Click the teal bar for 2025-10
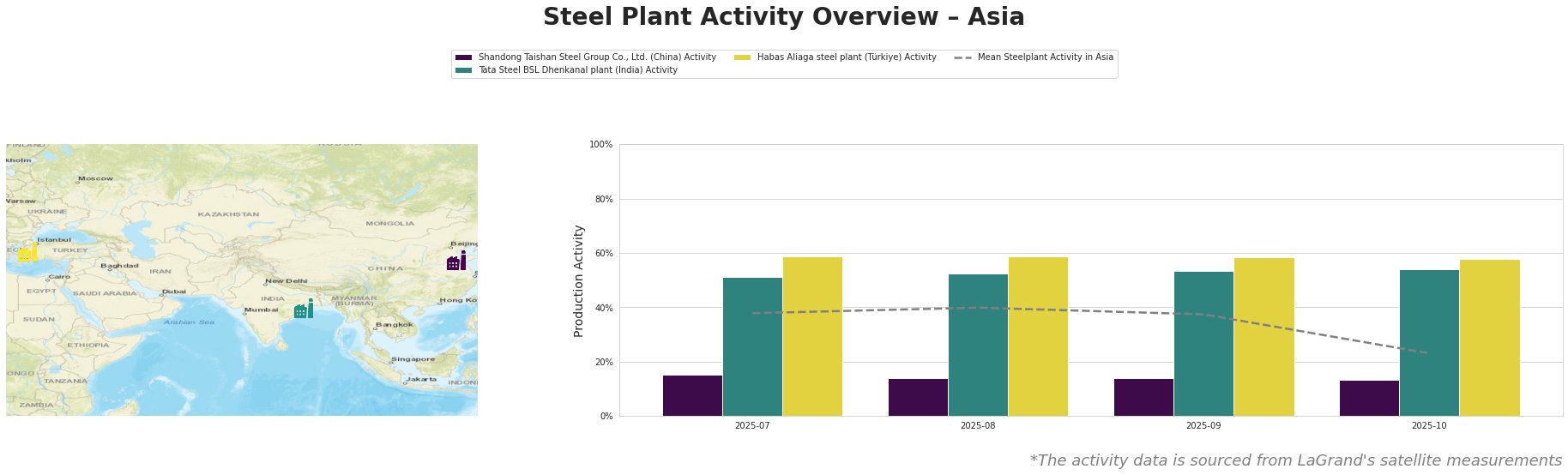 point(1429,343)
